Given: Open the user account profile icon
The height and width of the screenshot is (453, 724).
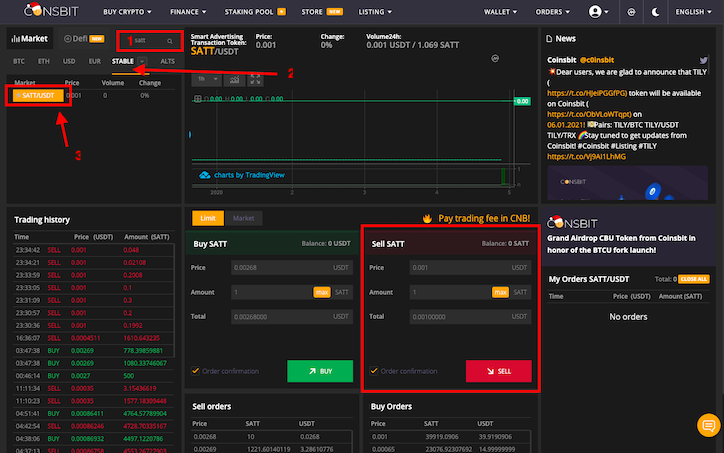Looking at the screenshot, I should click(595, 12).
